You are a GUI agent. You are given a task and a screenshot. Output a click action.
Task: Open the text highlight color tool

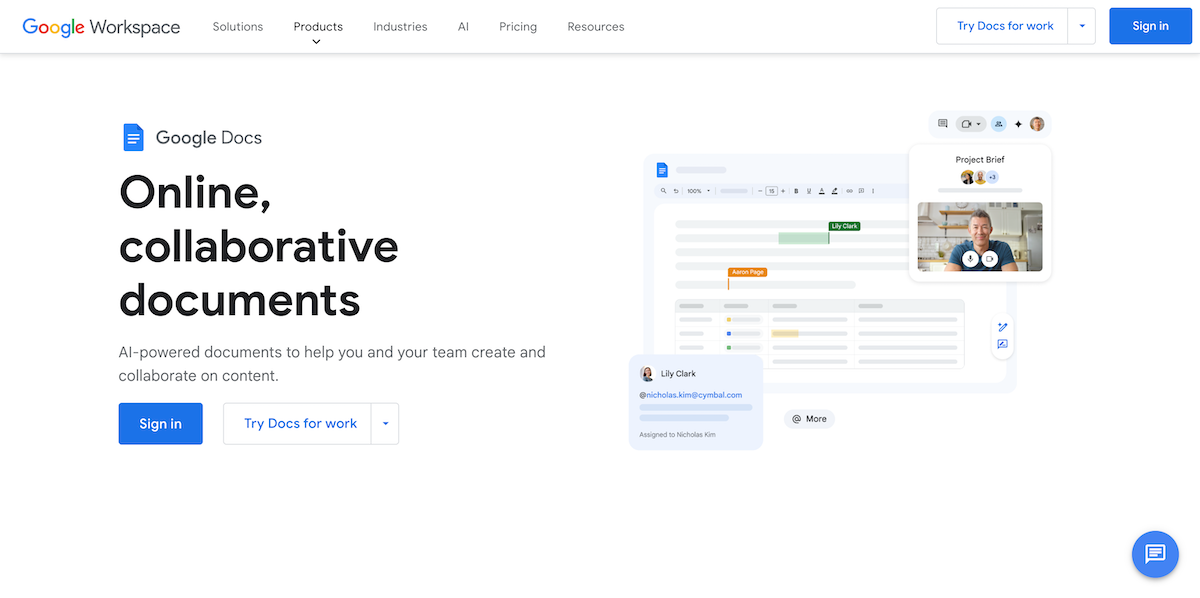pyautogui.click(x=834, y=191)
